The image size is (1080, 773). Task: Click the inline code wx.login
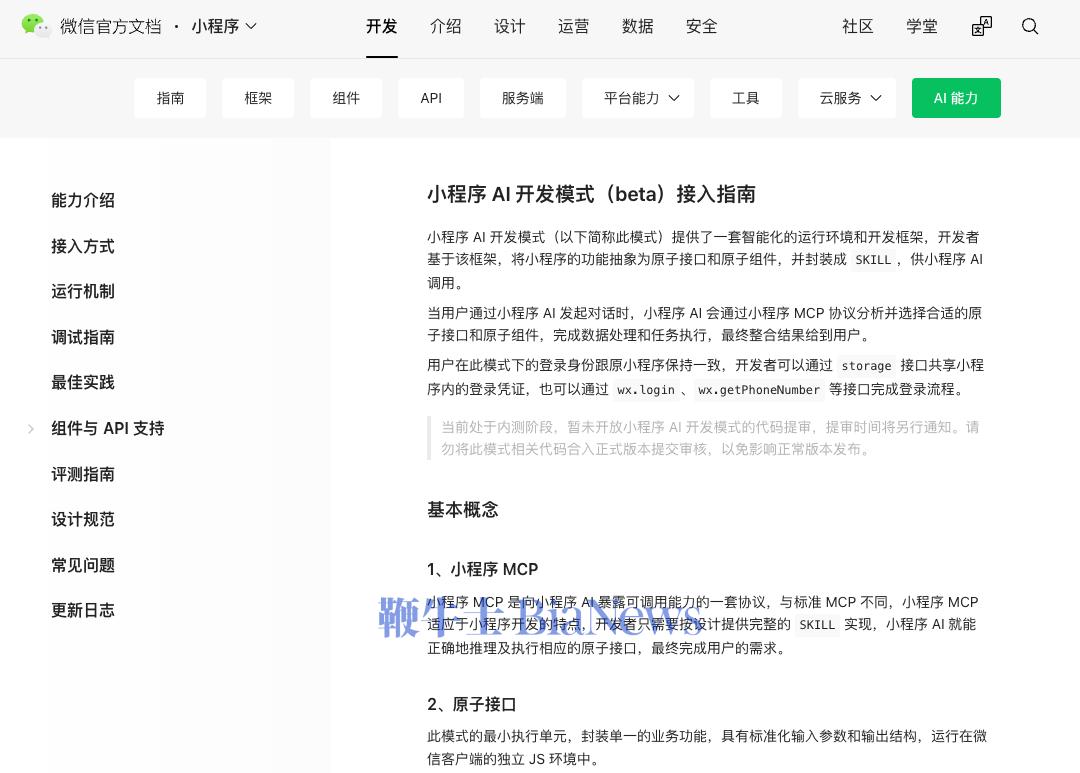646,390
